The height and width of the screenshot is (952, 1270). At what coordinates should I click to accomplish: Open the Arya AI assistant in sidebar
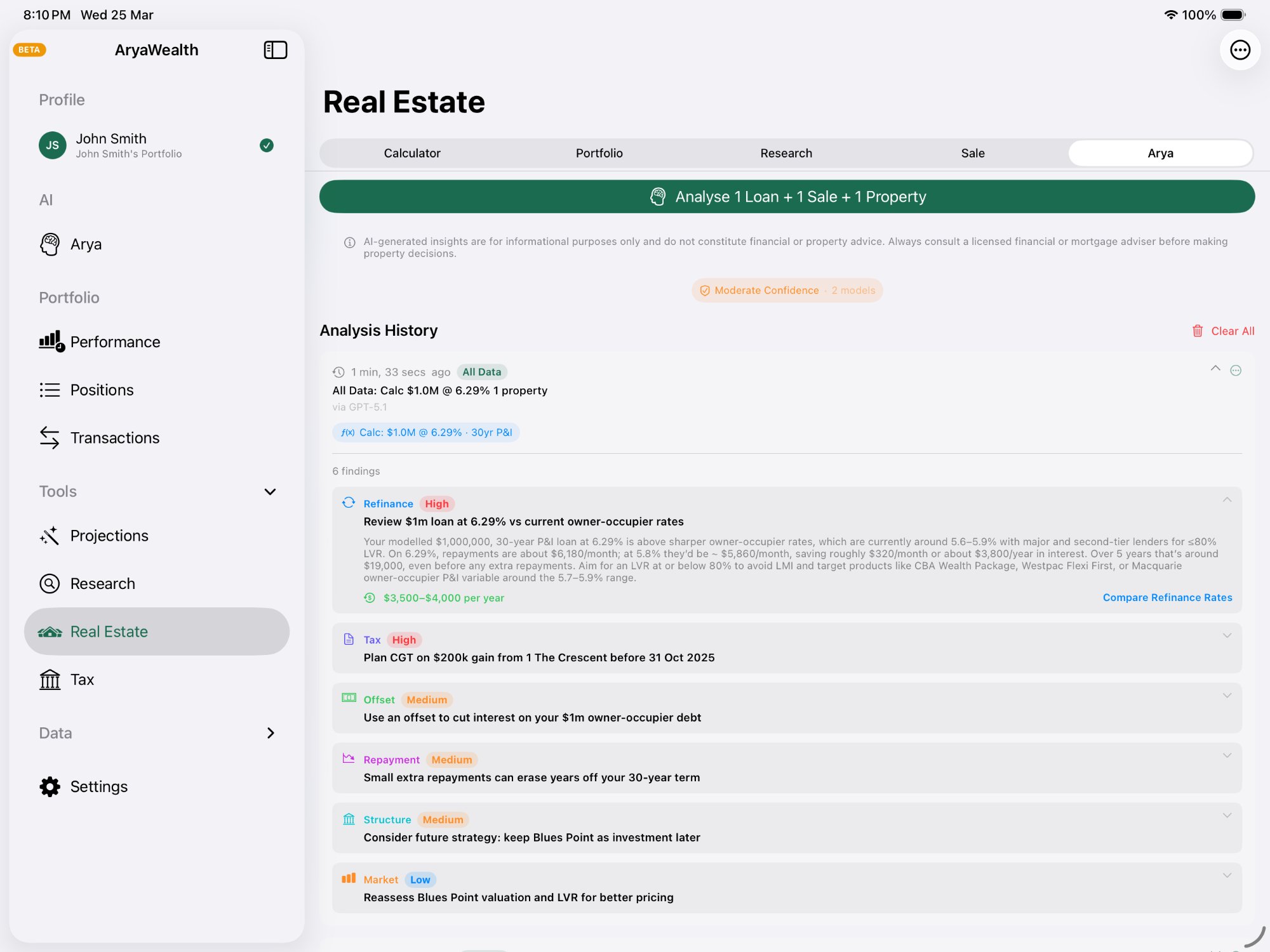86,244
